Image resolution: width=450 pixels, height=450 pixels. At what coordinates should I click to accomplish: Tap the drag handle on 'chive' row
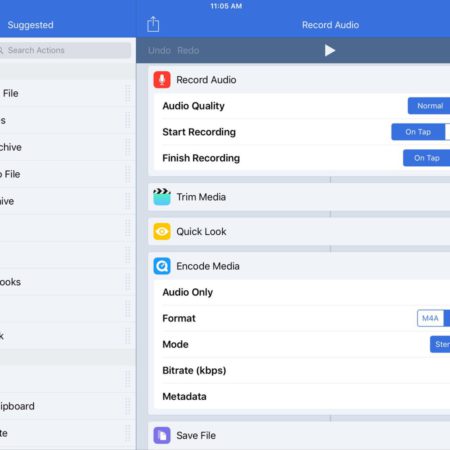(x=128, y=147)
